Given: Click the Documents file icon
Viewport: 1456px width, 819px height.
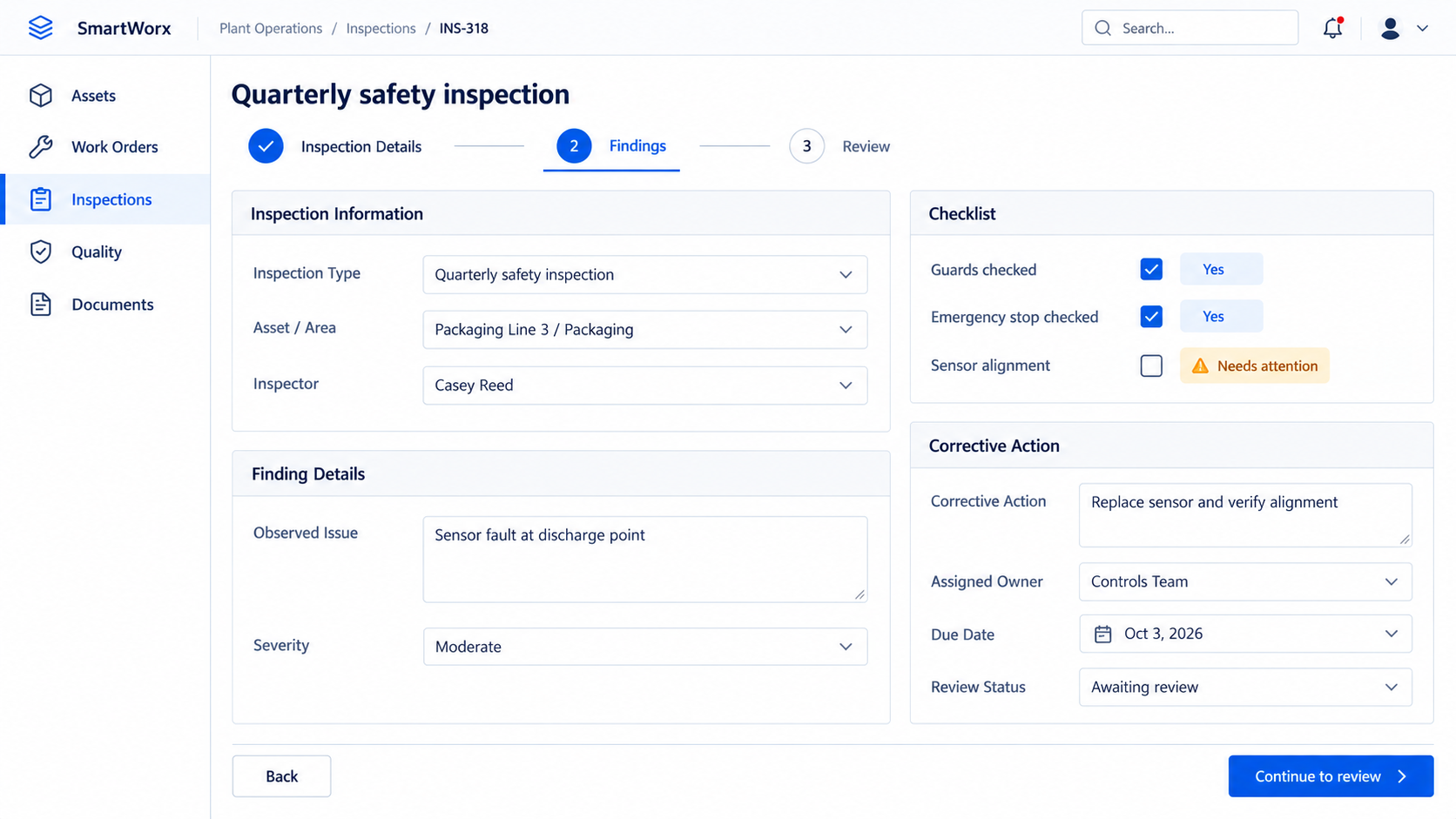Looking at the screenshot, I should 41,304.
